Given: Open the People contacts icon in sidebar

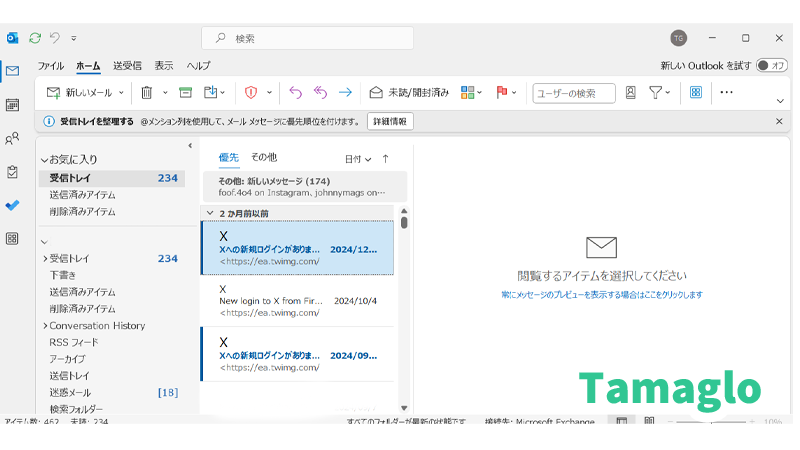Looking at the screenshot, I should coord(12,139).
